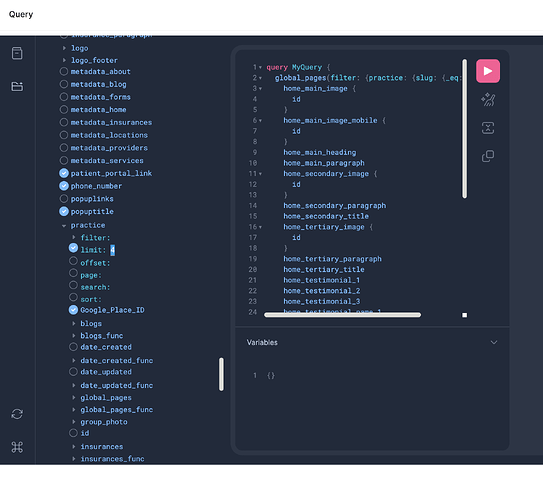Uncheck the Google_Place_ID field
543x500 pixels.
tap(73, 310)
